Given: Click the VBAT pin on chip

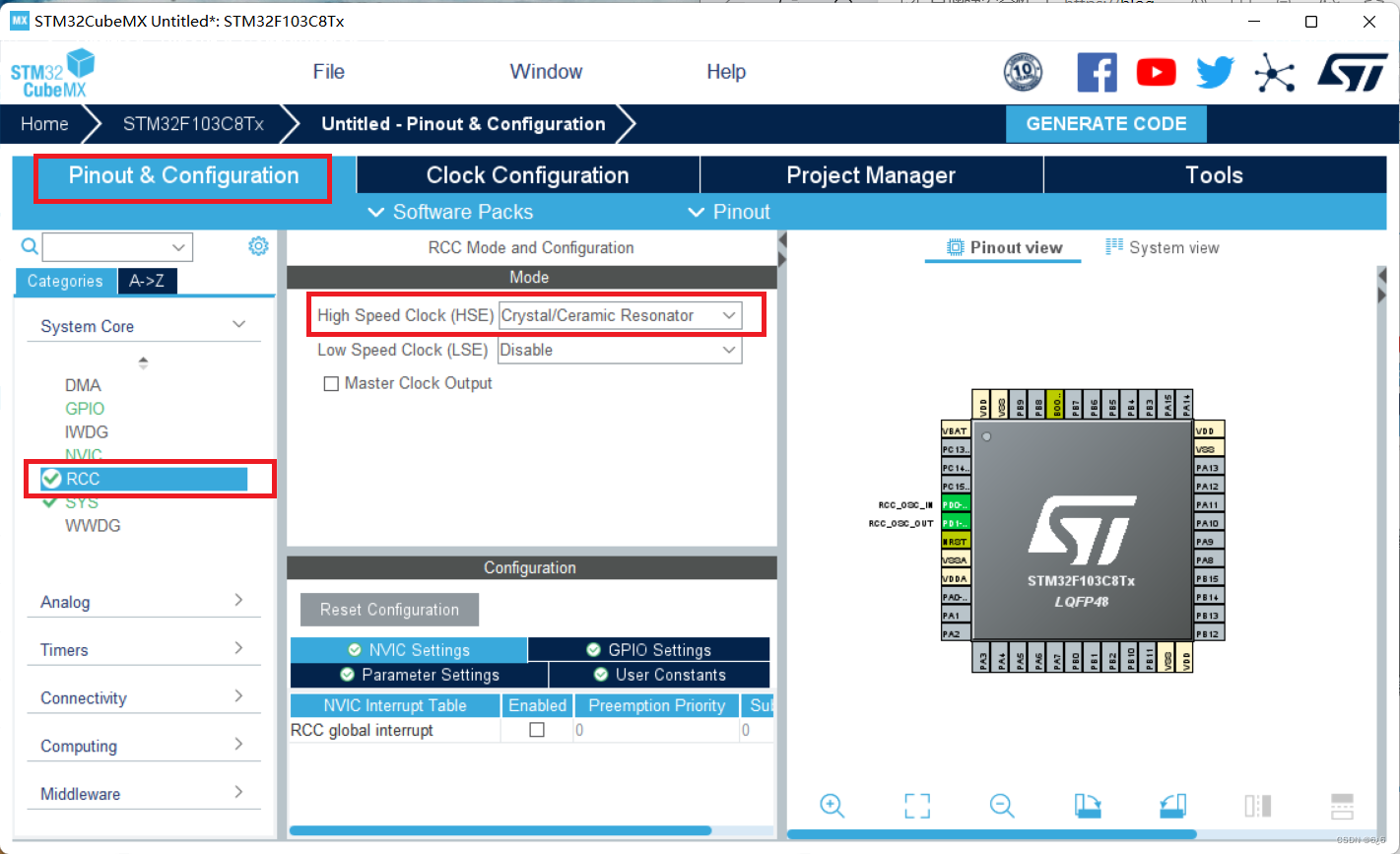Looking at the screenshot, I should point(956,430).
